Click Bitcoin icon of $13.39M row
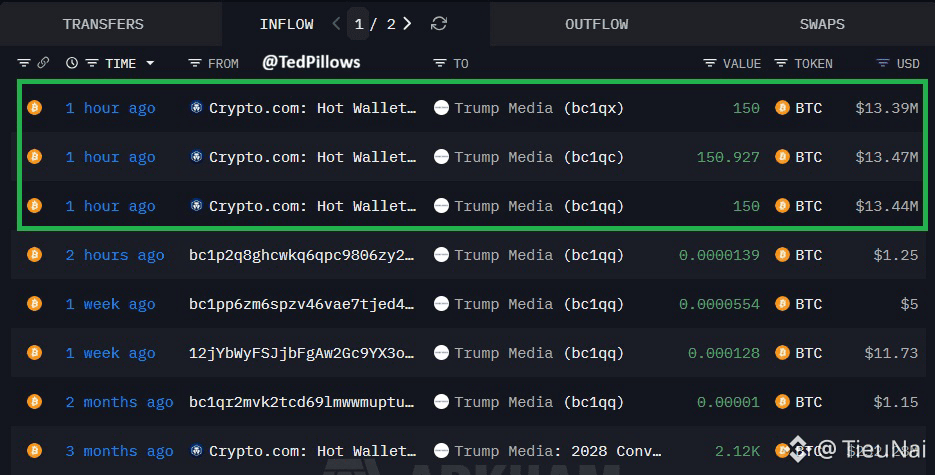The image size is (935, 475). click(x=35, y=108)
